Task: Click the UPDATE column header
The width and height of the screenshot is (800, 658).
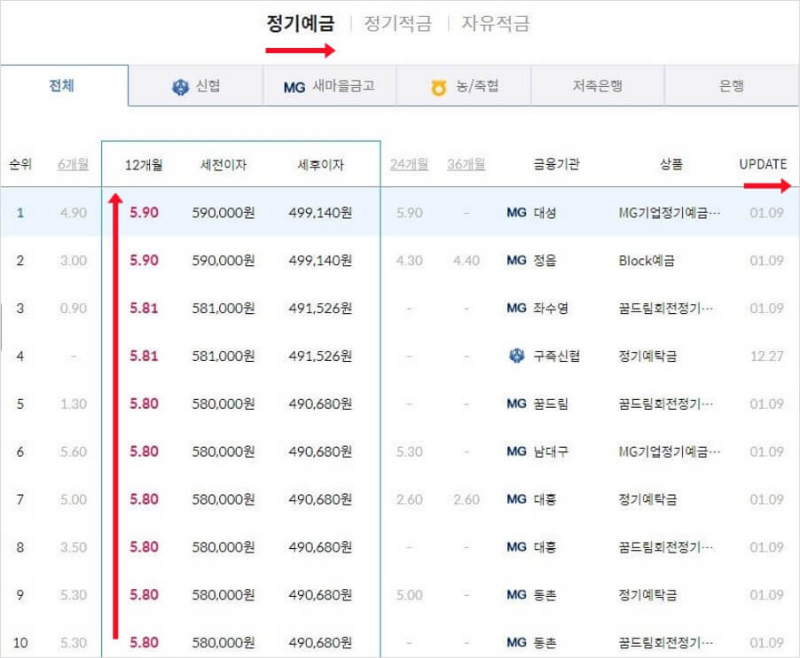Action: coord(763,164)
